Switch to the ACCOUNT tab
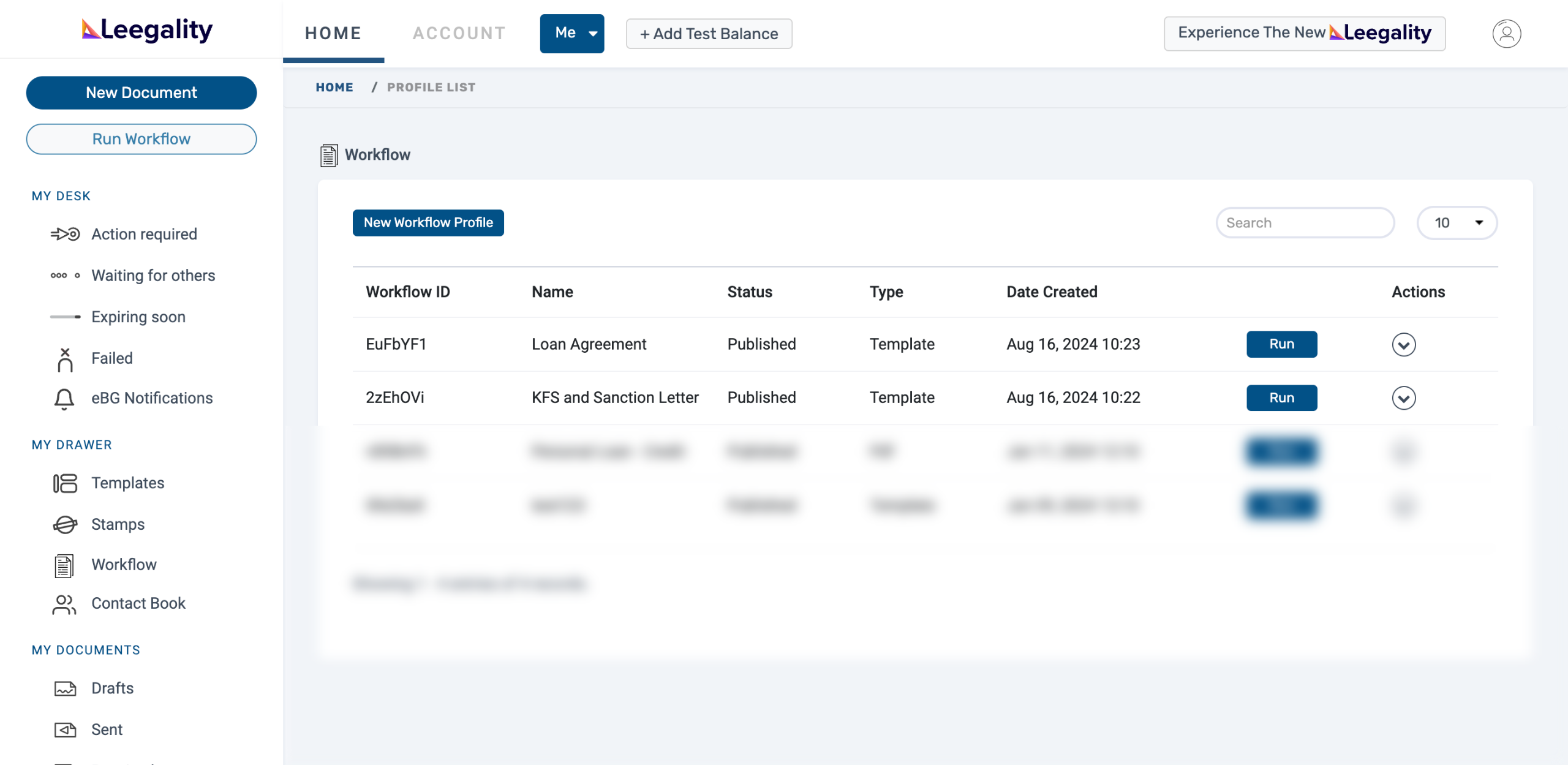Screen dimensions: 1568x765 459,33
